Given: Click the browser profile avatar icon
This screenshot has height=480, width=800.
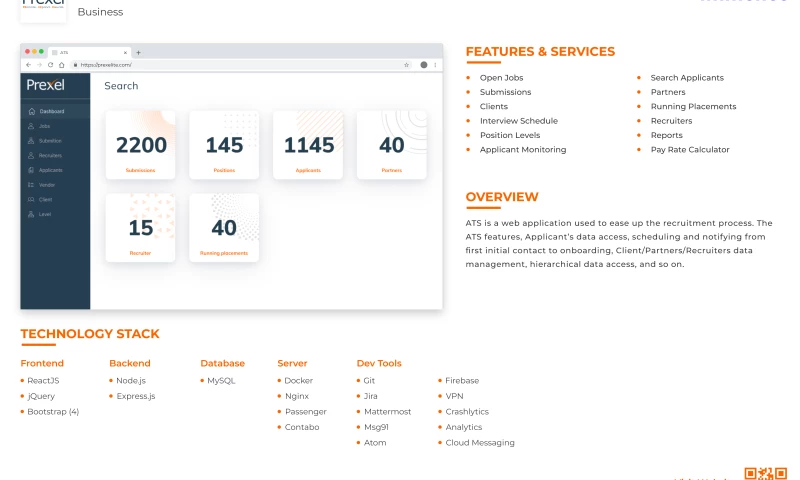Looking at the screenshot, I should pos(423,64).
